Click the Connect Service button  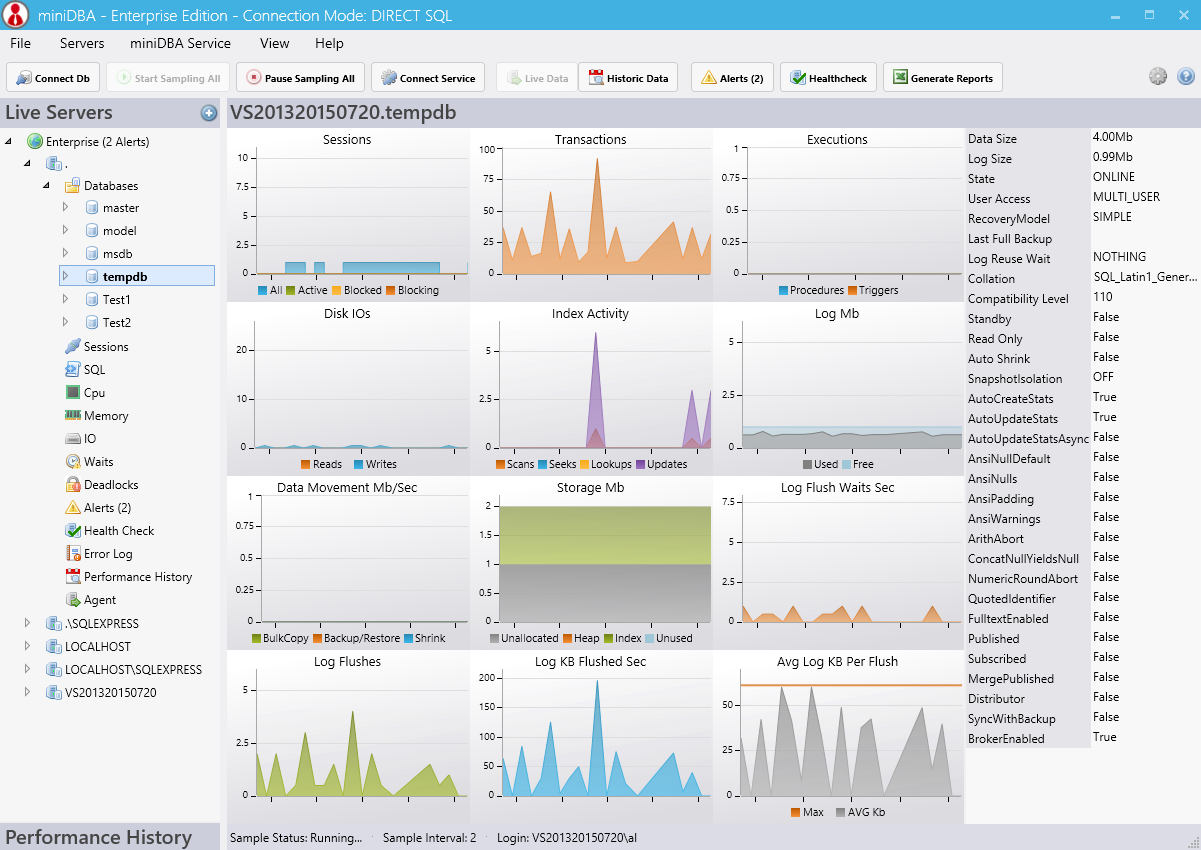tap(428, 78)
